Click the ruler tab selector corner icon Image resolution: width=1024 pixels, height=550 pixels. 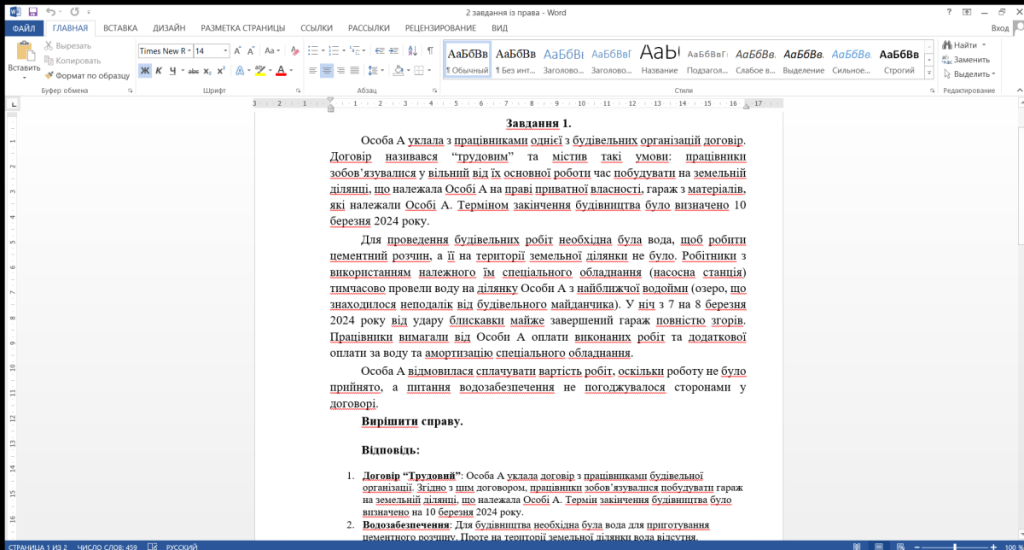14,104
